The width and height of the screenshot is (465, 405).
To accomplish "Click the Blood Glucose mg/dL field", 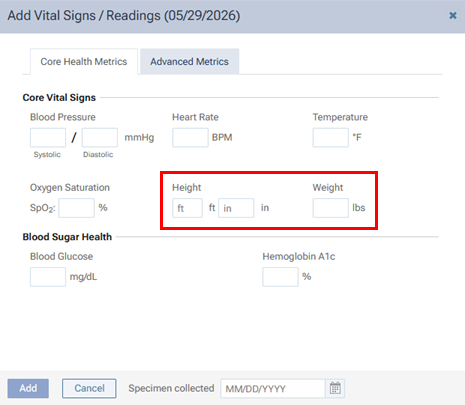I will (48, 277).
